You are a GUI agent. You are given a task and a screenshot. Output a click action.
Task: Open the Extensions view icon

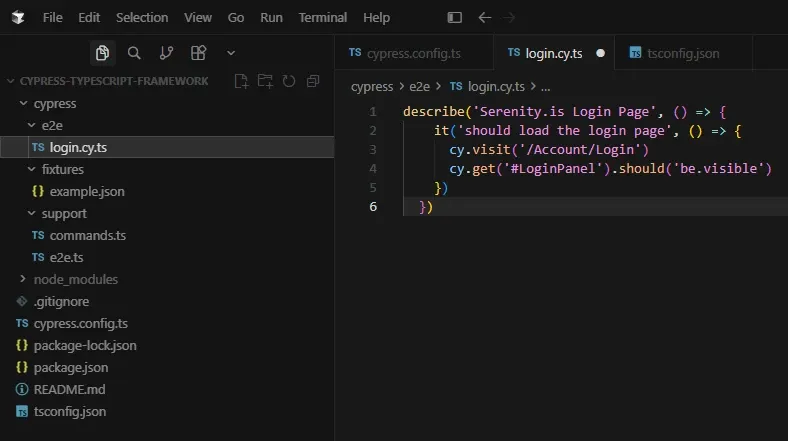pyautogui.click(x=199, y=53)
